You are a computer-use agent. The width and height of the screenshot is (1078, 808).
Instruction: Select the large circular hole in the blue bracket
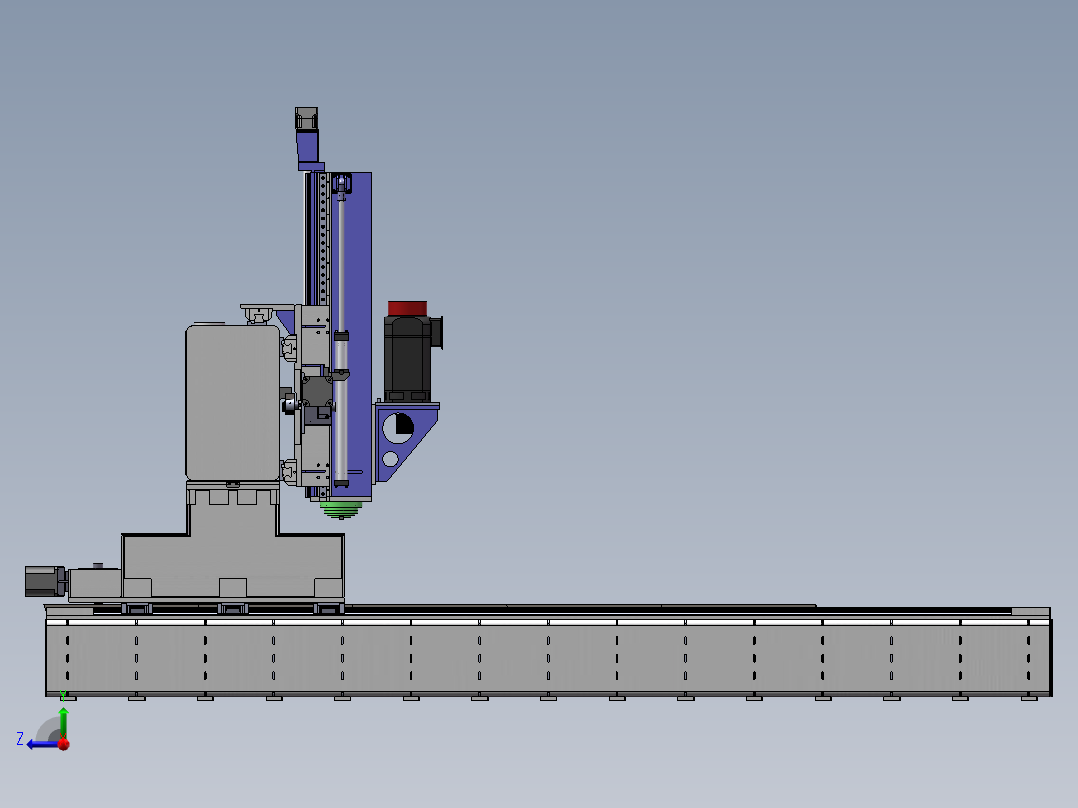(398, 428)
